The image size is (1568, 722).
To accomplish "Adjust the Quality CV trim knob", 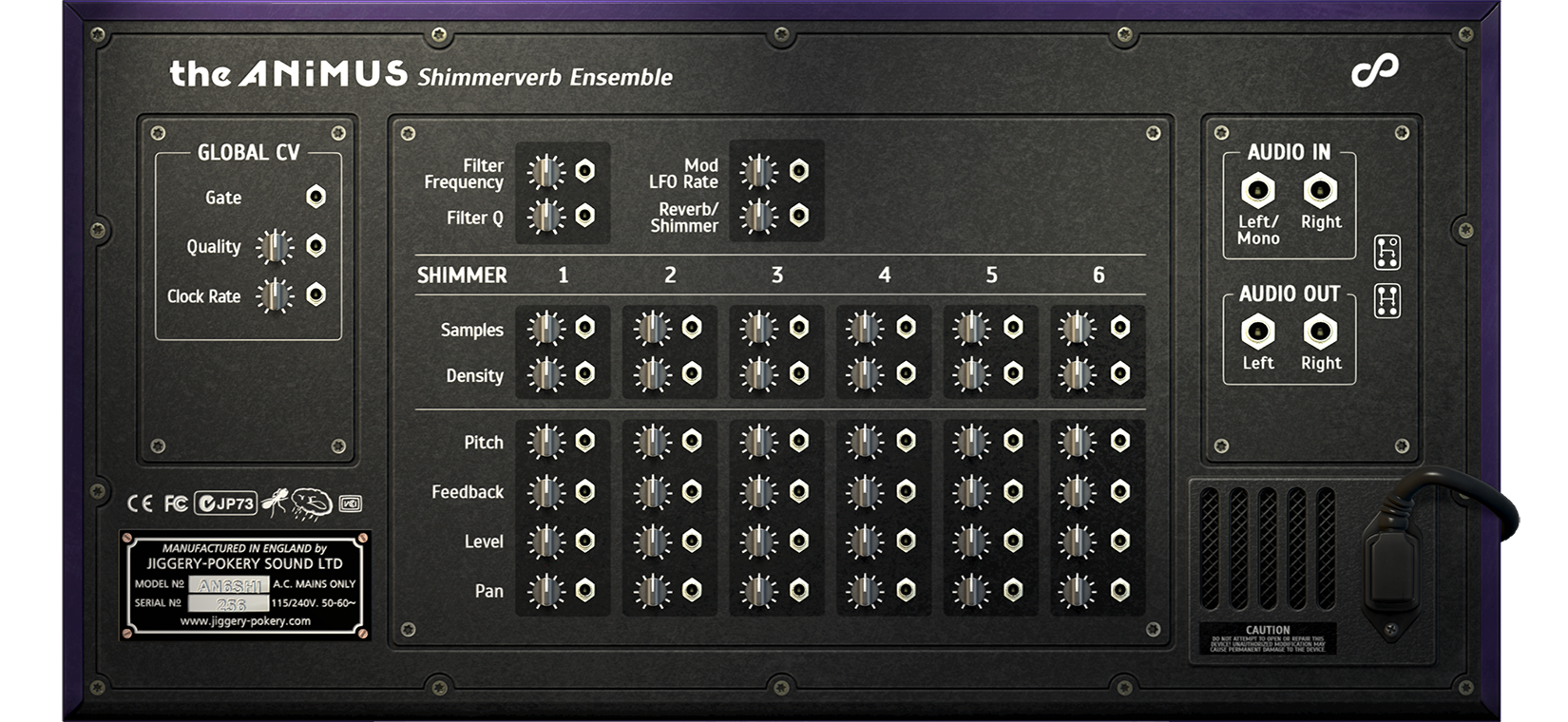I will tap(275, 247).
